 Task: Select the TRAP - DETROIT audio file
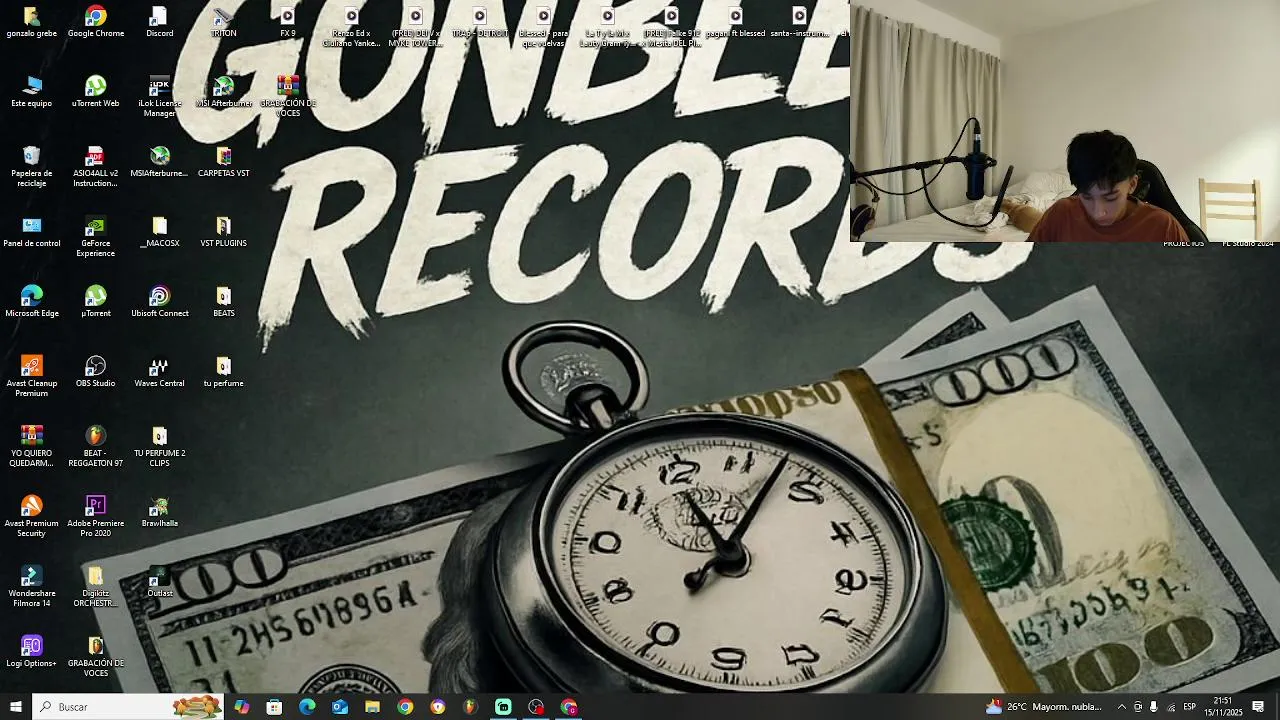click(x=480, y=22)
